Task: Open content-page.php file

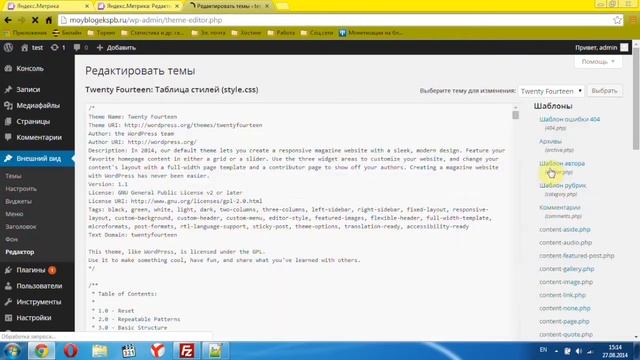Action: pos(564,321)
